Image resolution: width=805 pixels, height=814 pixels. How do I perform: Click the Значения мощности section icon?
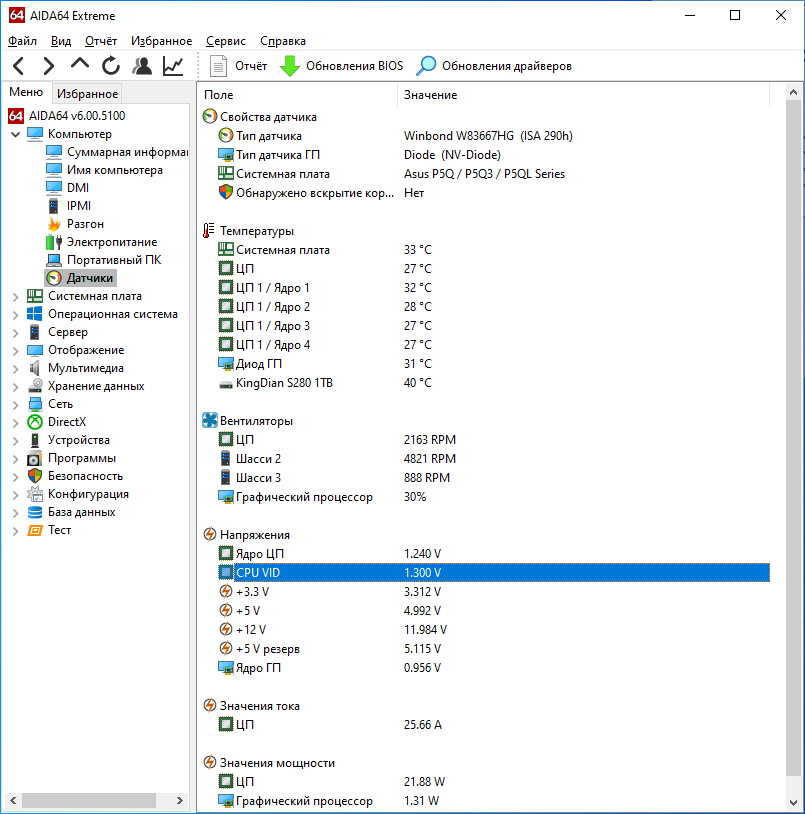tap(210, 762)
